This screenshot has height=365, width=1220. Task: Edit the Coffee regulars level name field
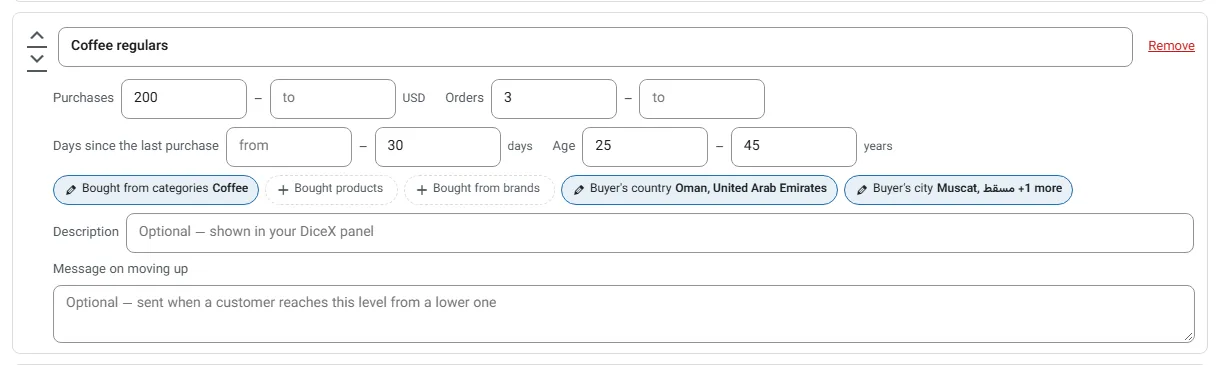(x=595, y=46)
